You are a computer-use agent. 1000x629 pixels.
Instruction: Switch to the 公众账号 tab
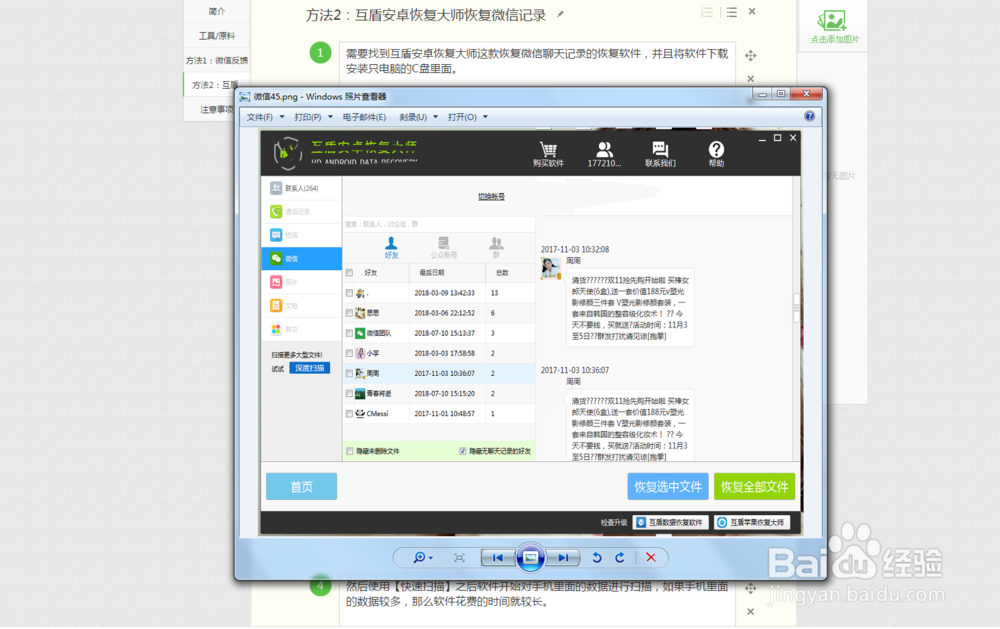[x=444, y=248]
